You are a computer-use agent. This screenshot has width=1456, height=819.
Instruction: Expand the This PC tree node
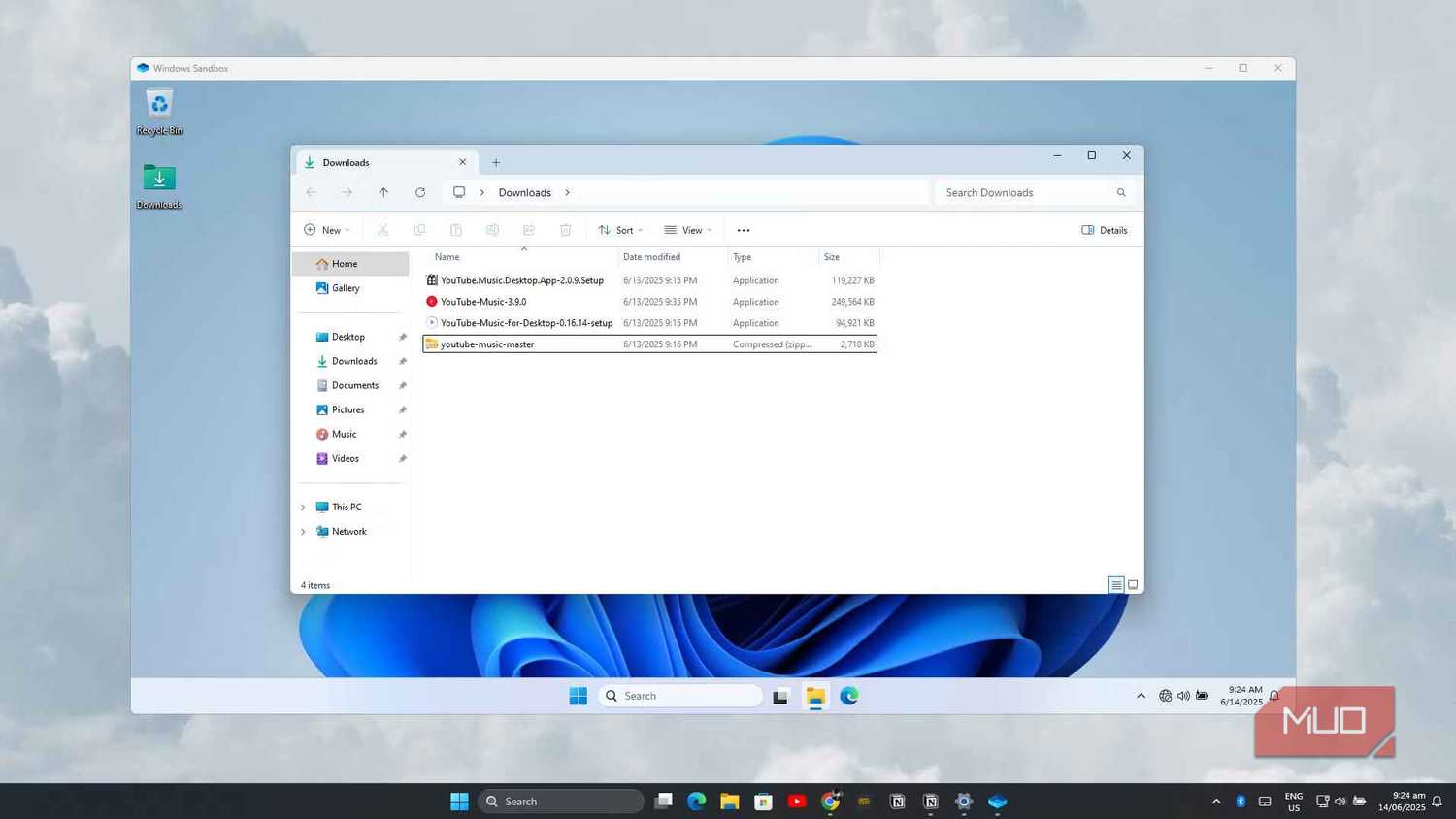pyautogui.click(x=303, y=508)
